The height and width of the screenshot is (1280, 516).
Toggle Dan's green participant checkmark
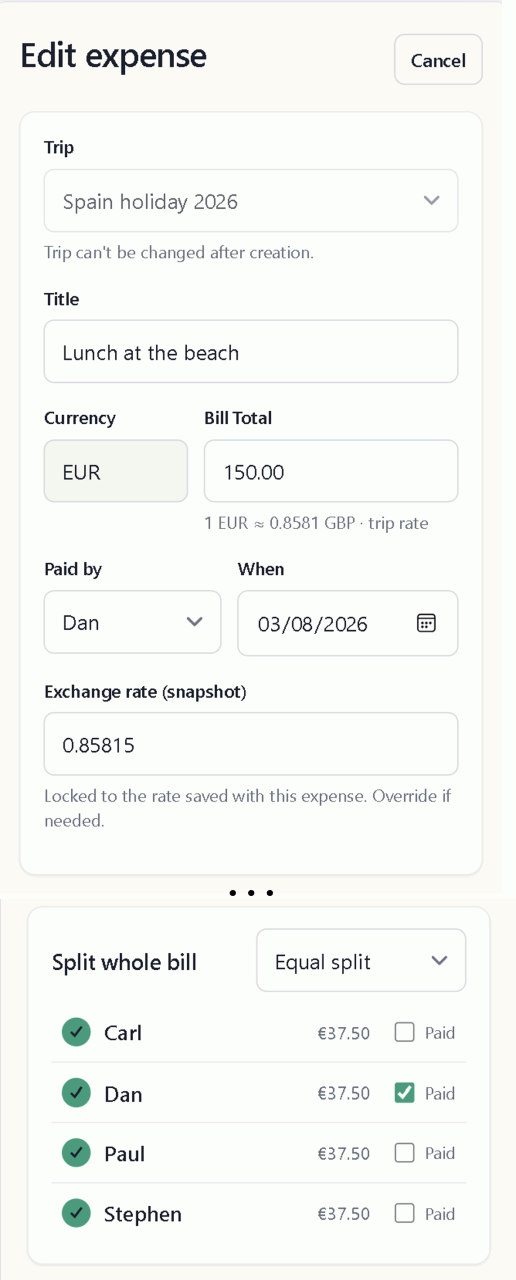click(x=76, y=1093)
